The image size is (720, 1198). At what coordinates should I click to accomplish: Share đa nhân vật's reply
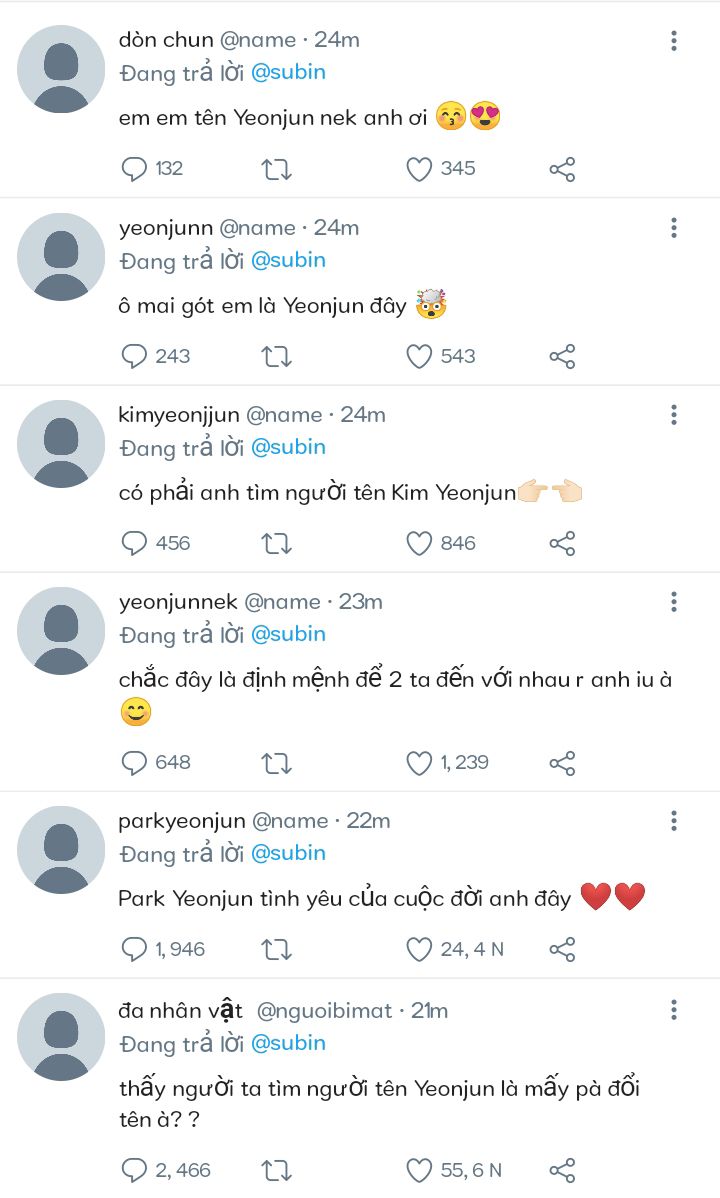[563, 1170]
